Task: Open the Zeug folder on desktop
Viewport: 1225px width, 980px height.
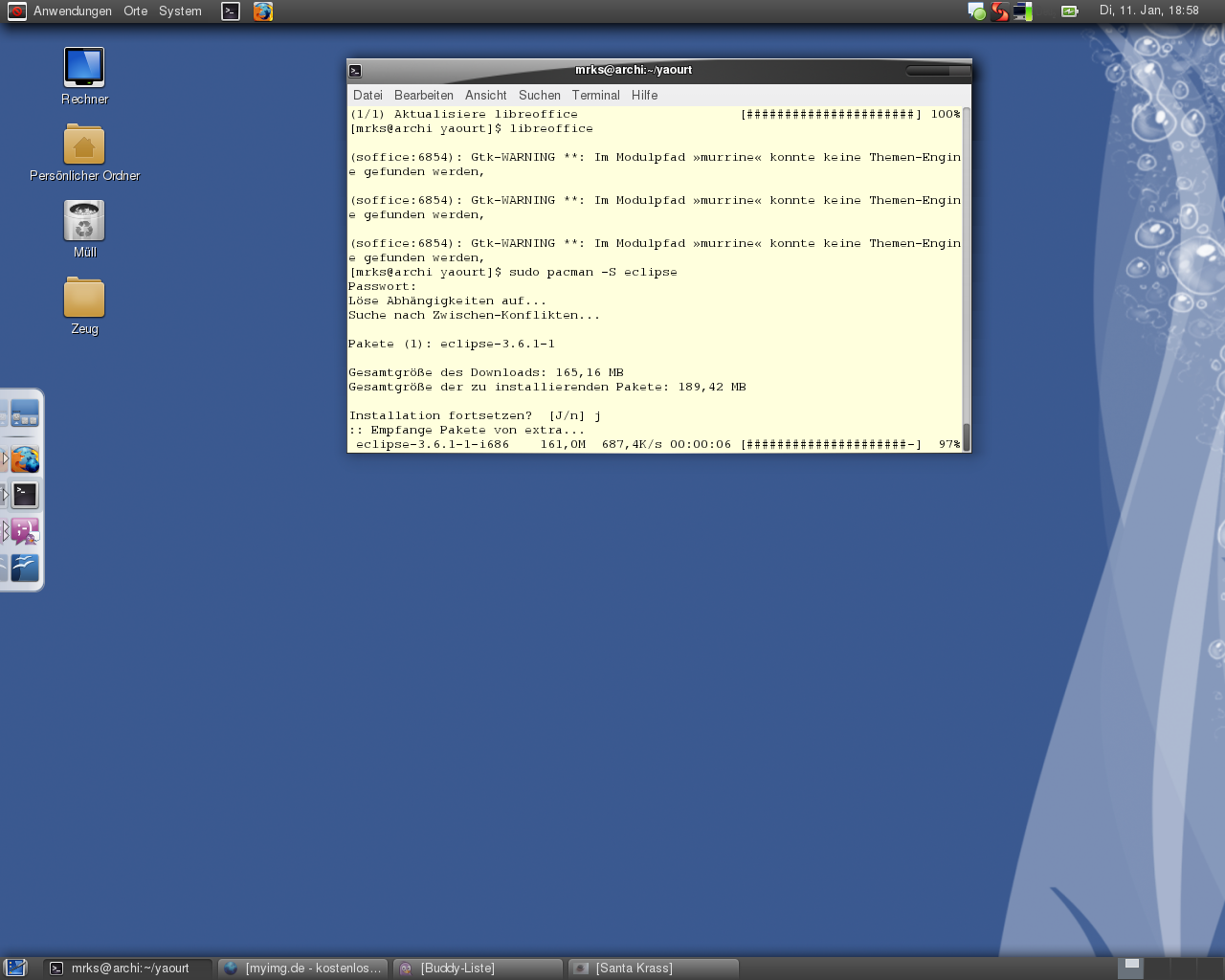Action: coord(84,298)
